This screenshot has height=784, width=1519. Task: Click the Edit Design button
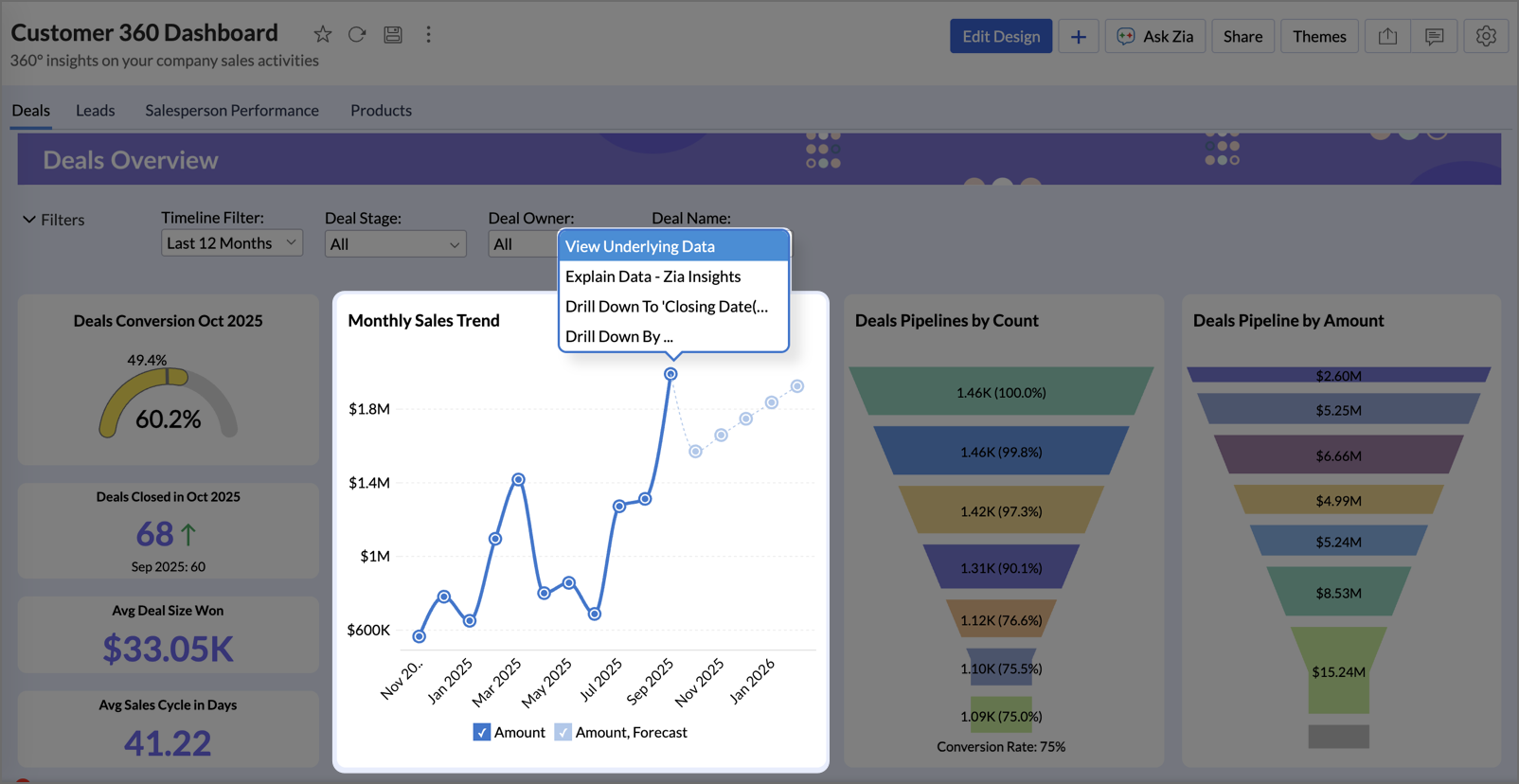click(1000, 37)
